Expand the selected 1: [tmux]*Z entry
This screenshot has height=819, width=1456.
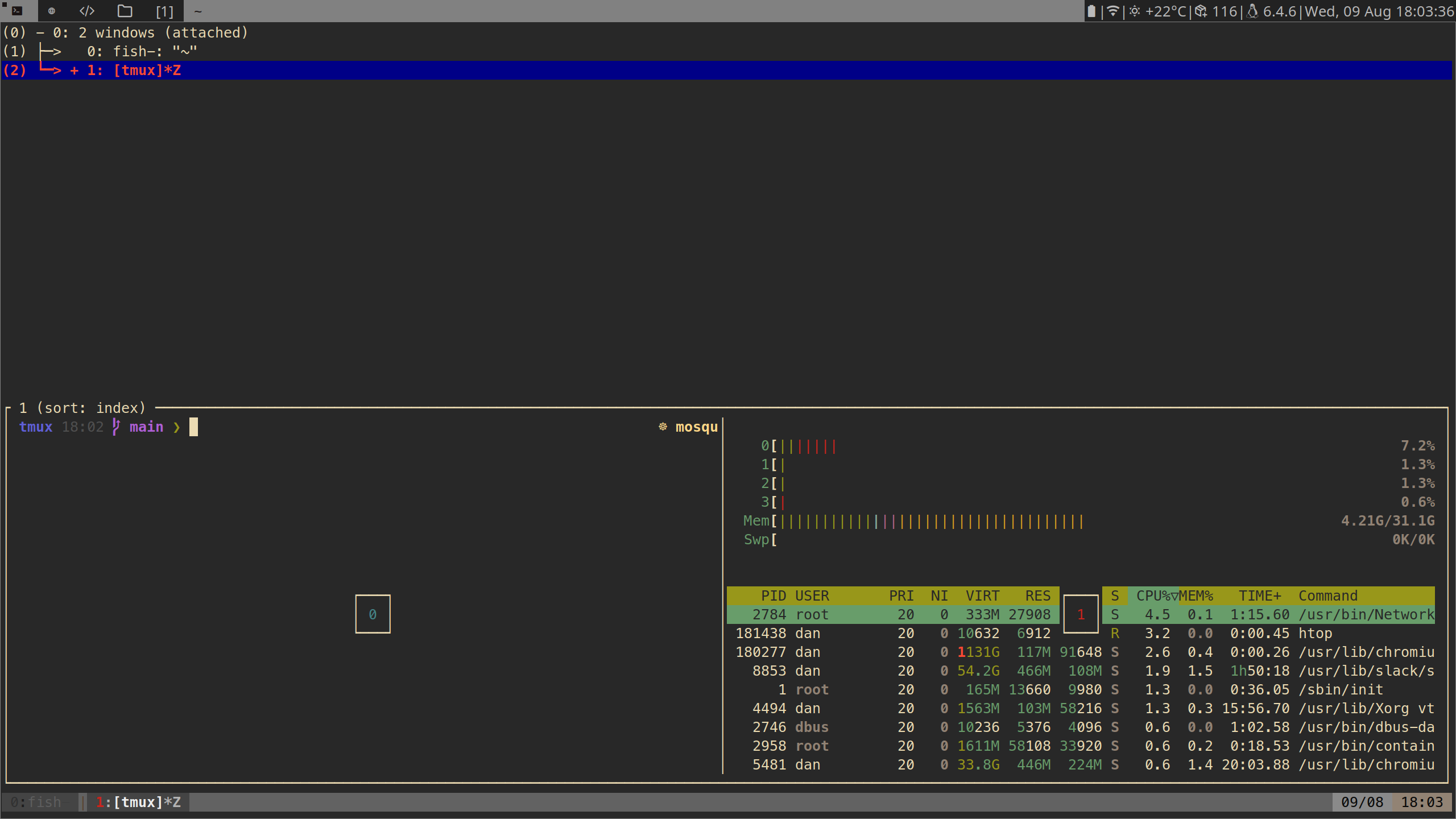pos(75,71)
